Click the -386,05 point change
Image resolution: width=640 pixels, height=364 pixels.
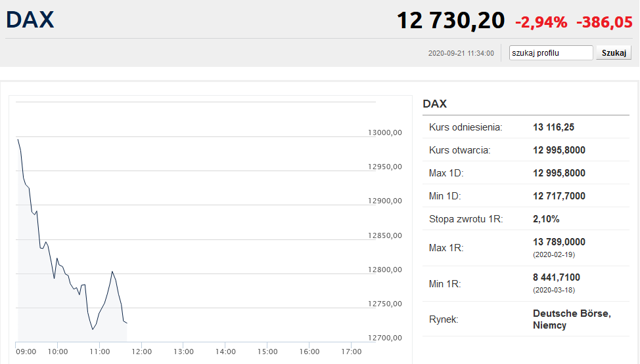[604, 22]
